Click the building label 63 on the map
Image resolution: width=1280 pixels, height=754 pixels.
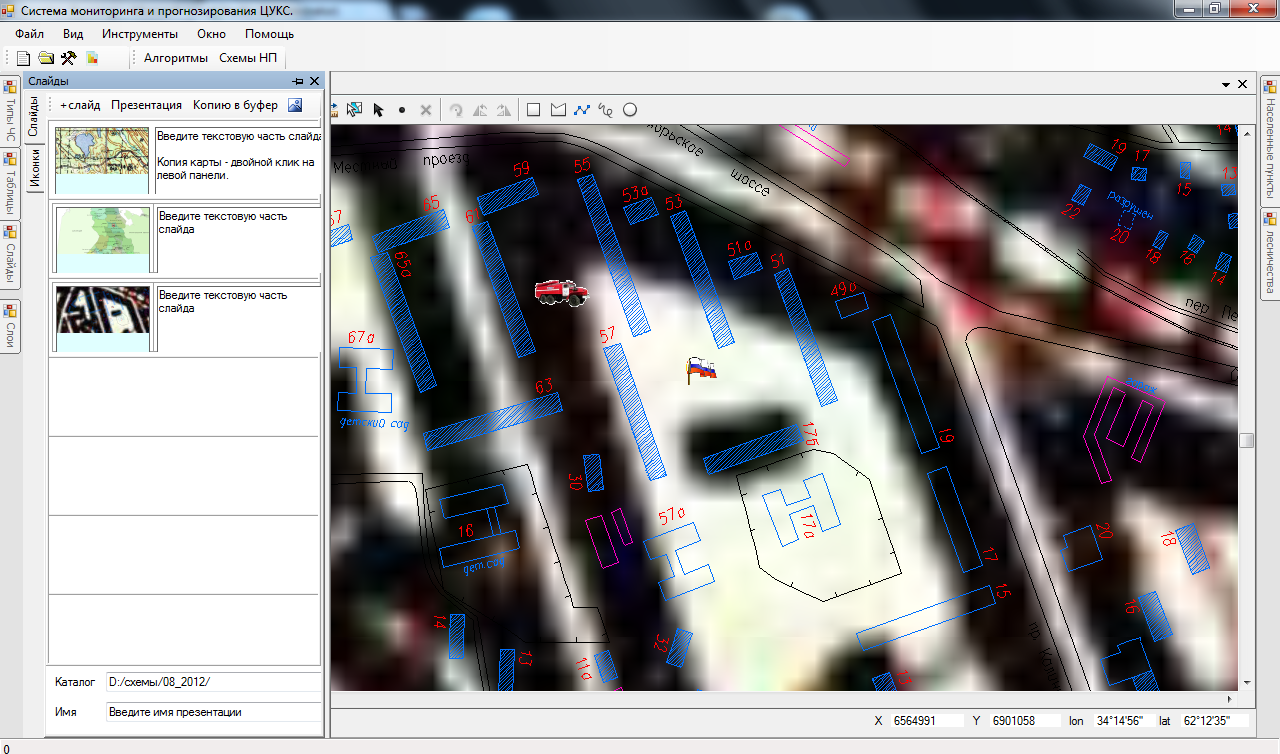click(x=543, y=386)
